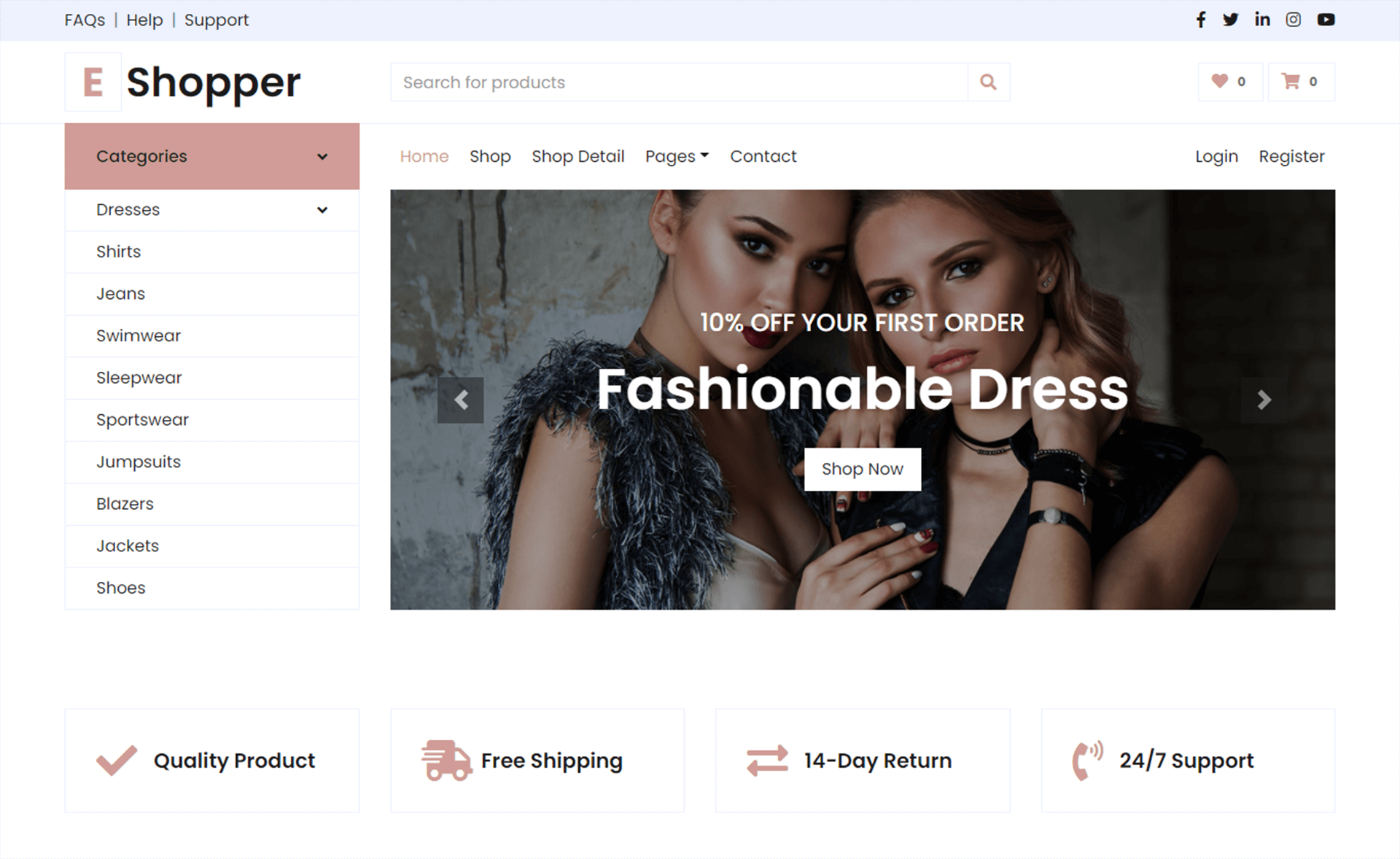Select the Contact tab in navigation
1400x859 pixels.
(x=763, y=156)
